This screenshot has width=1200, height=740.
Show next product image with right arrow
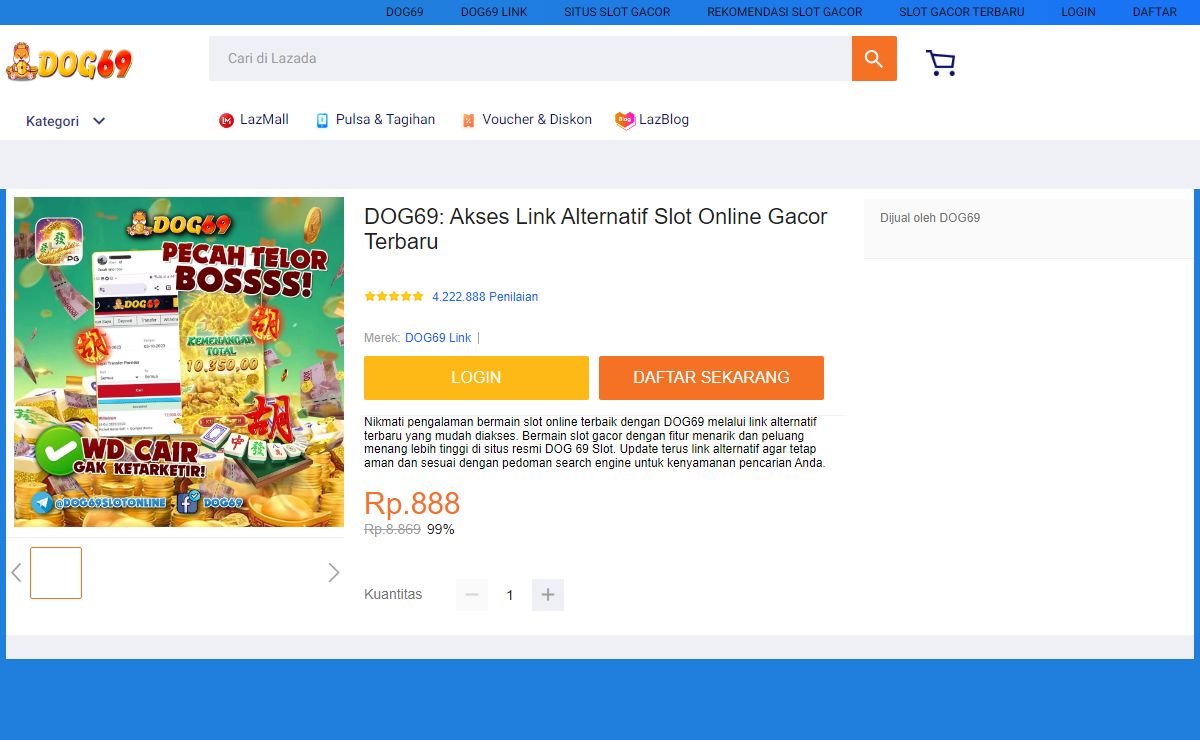tap(334, 573)
